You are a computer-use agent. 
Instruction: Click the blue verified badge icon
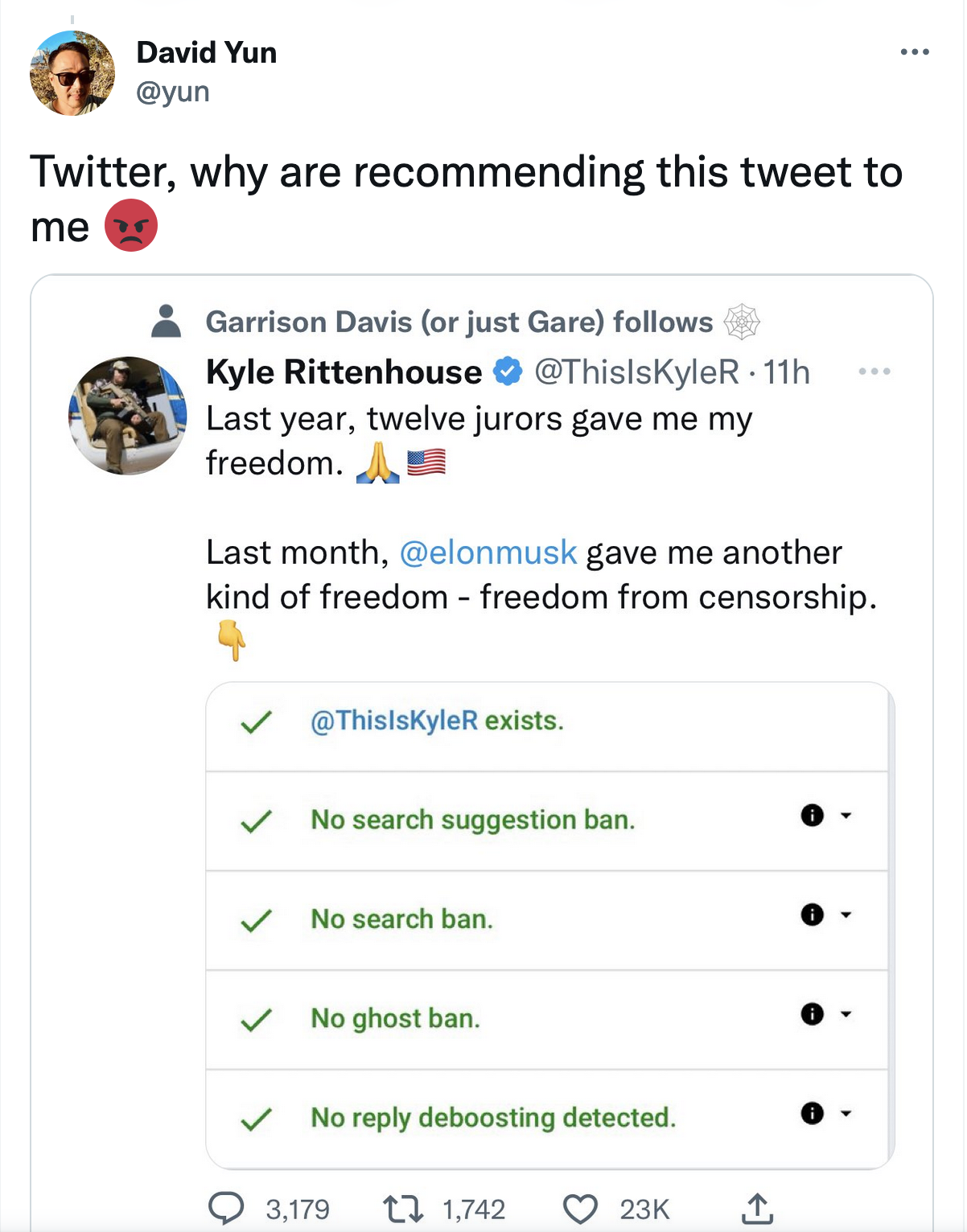pyautogui.click(x=508, y=372)
